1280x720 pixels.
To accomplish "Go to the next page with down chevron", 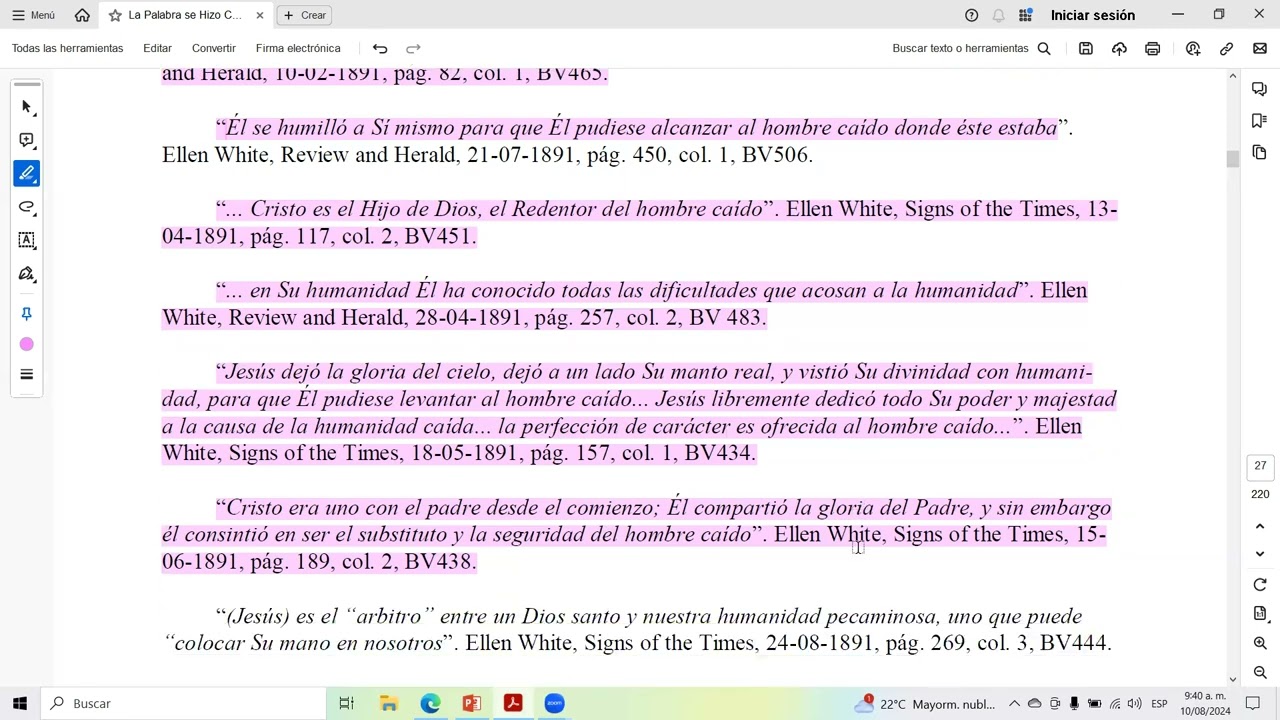I will [x=1260, y=553].
